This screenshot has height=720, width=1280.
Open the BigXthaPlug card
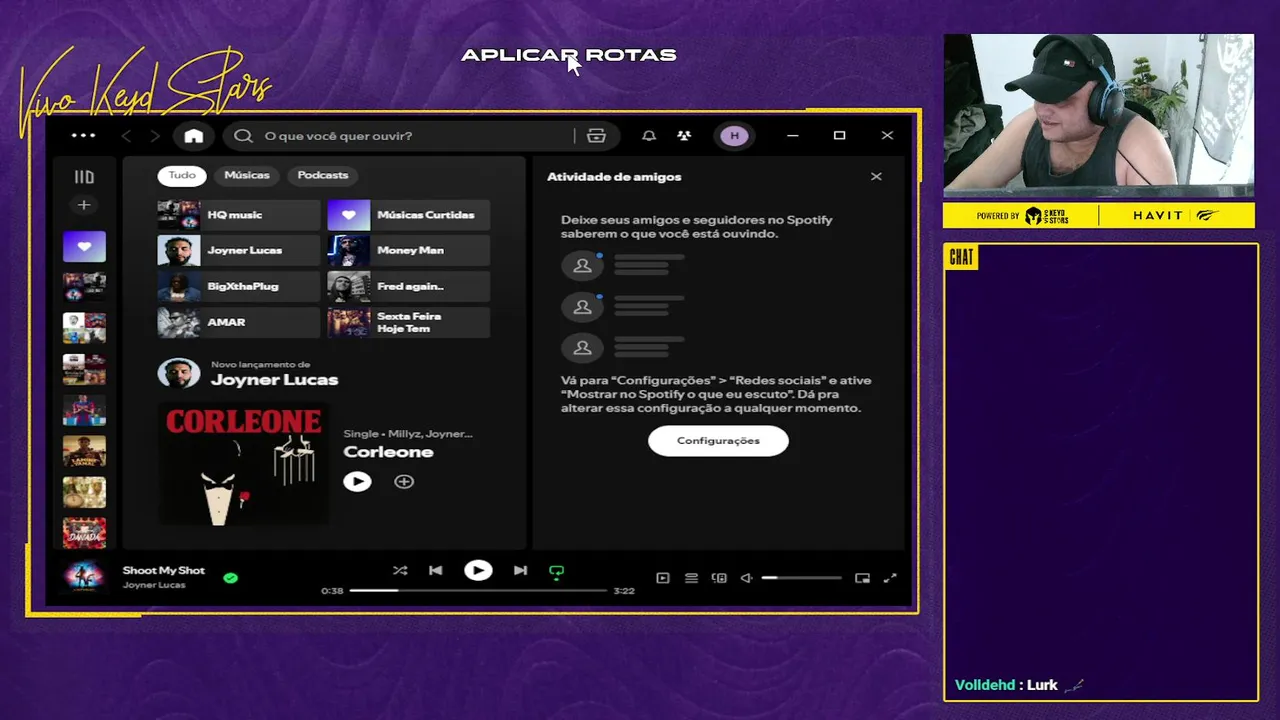[x=238, y=287]
